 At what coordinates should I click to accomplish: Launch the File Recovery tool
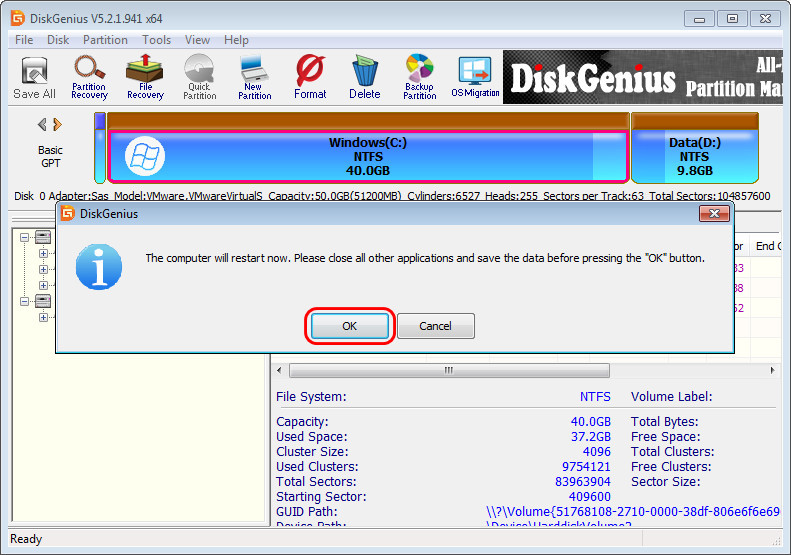pyautogui.click(x=145, y=77)
